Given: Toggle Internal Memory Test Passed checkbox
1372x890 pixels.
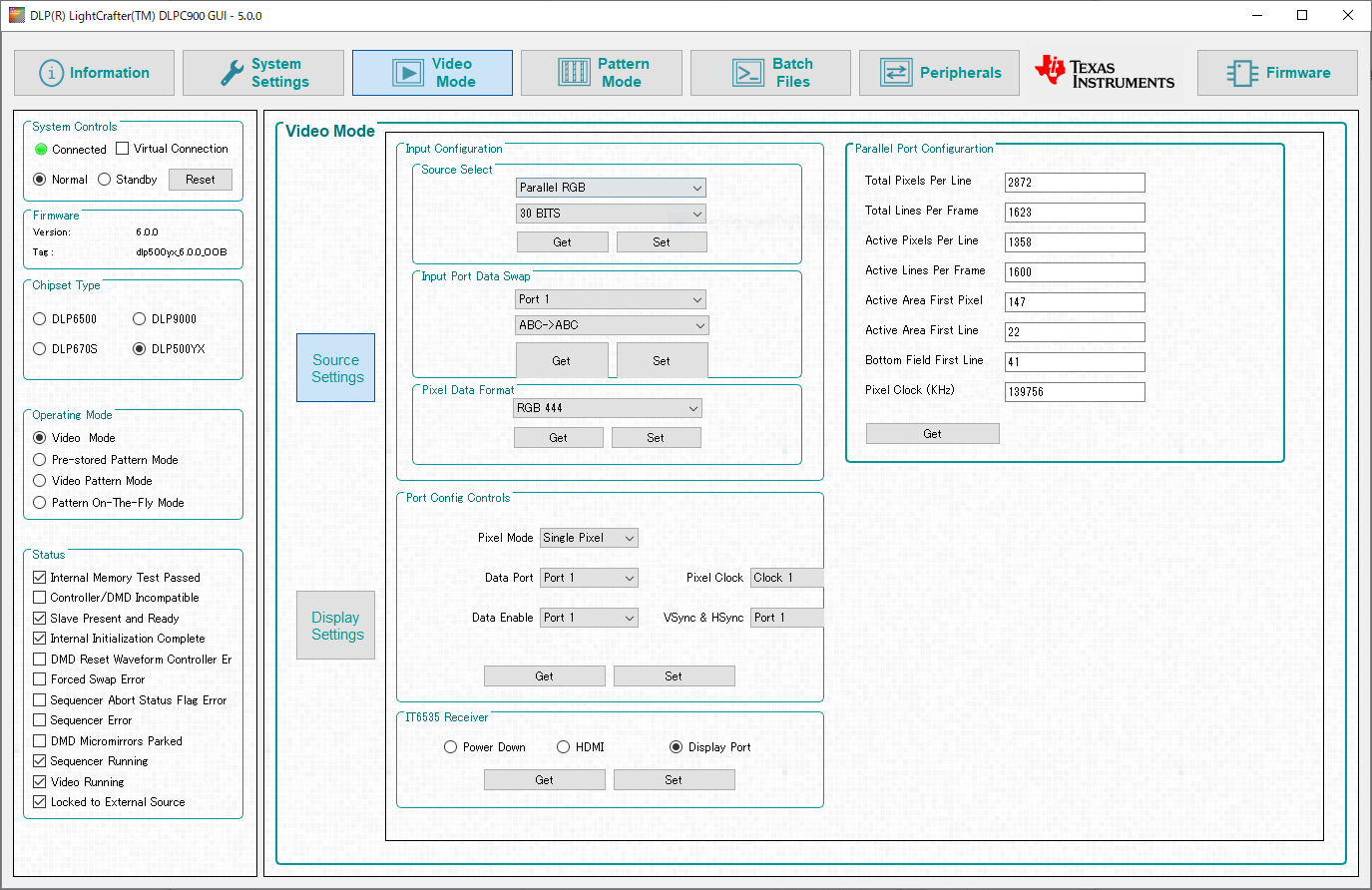Looking at the screenshot, I should pyautogui.click(x=40, y=578).
